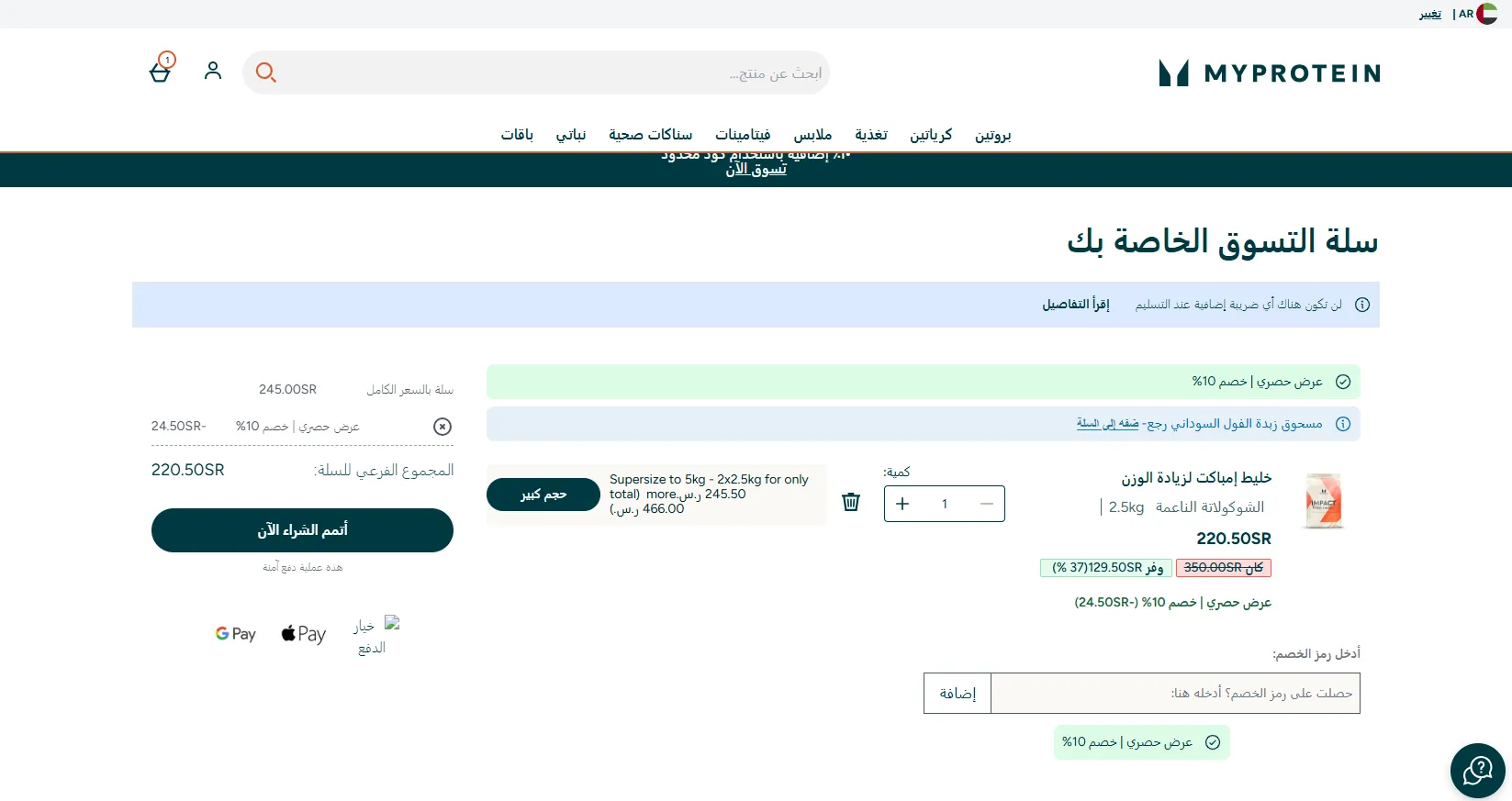Increase quantity with the plus icon
Screen dimensions: 1512x801
pyautogui.click(x=902, y=504)
